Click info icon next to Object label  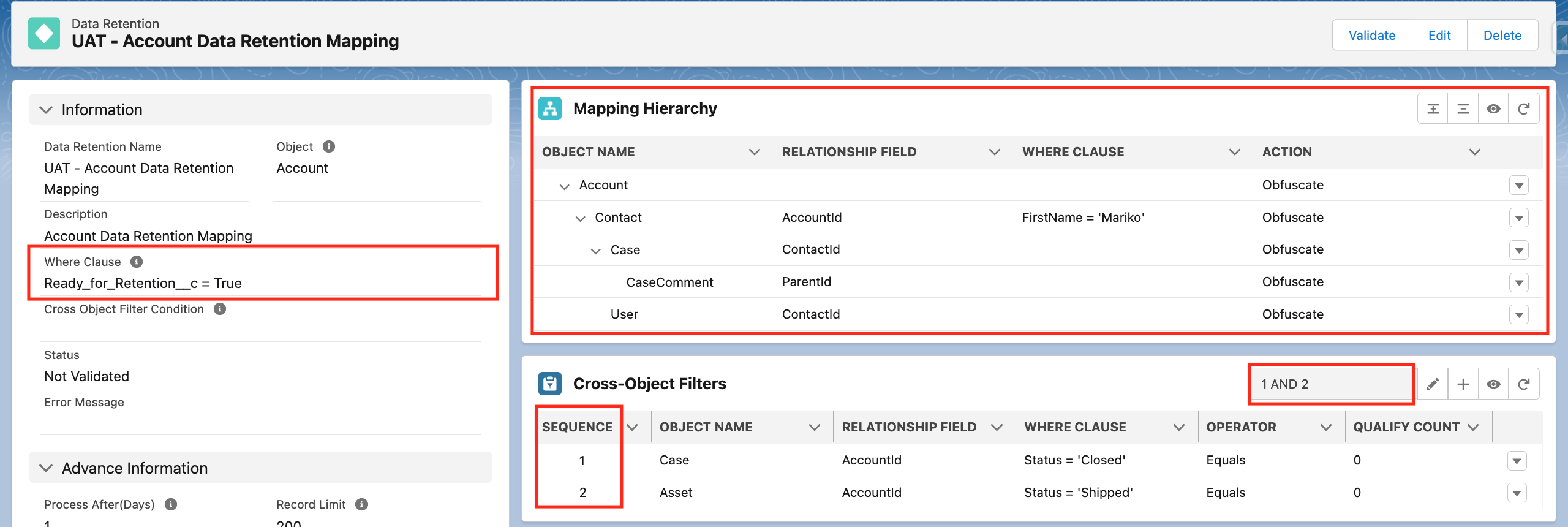329,146
